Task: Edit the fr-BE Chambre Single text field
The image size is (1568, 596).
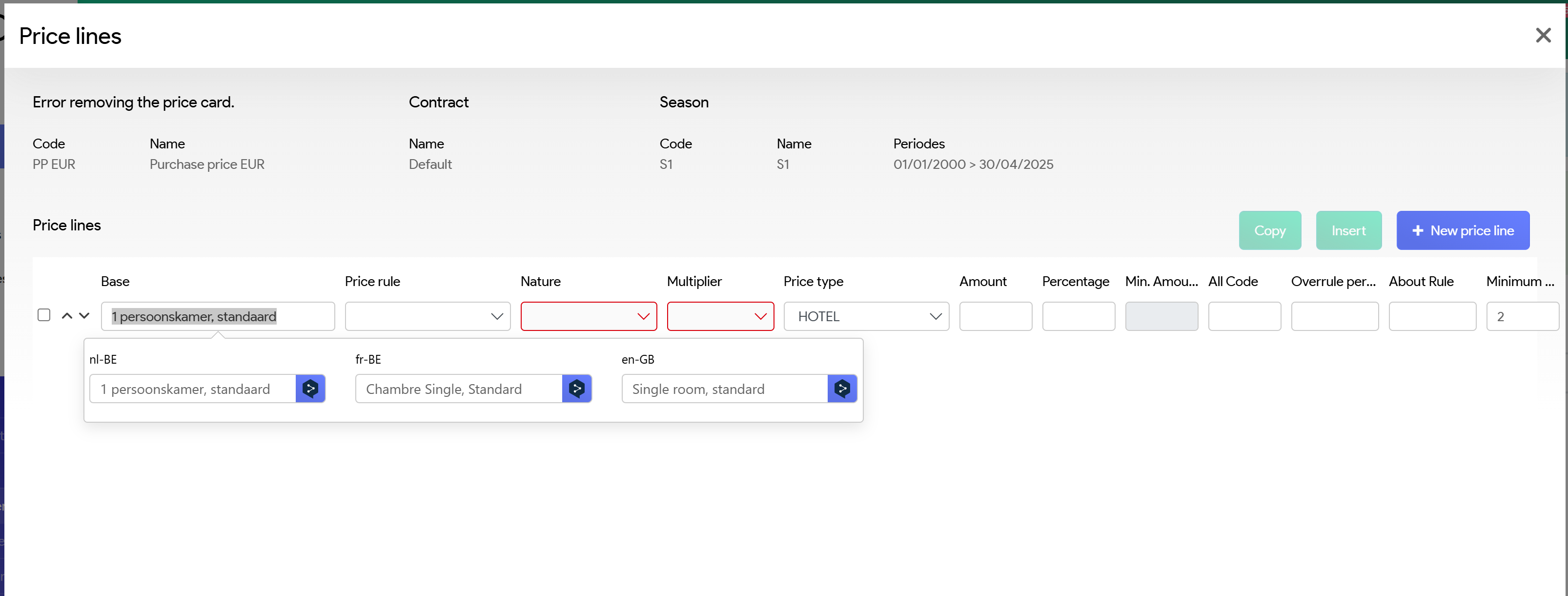Action: click(458, 389)
